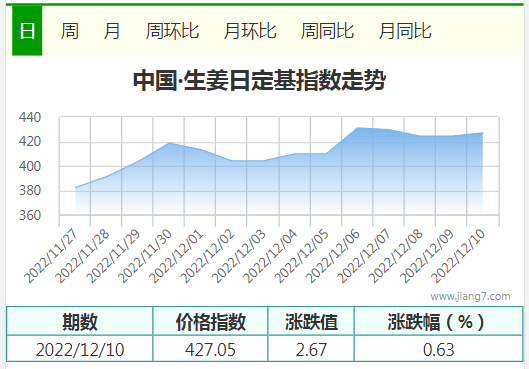Viewport: 529px width, 369px height.
Task: Click the 2022/11/27 x-axis date label
Action: pyautogui.click(x=51, y=256)
